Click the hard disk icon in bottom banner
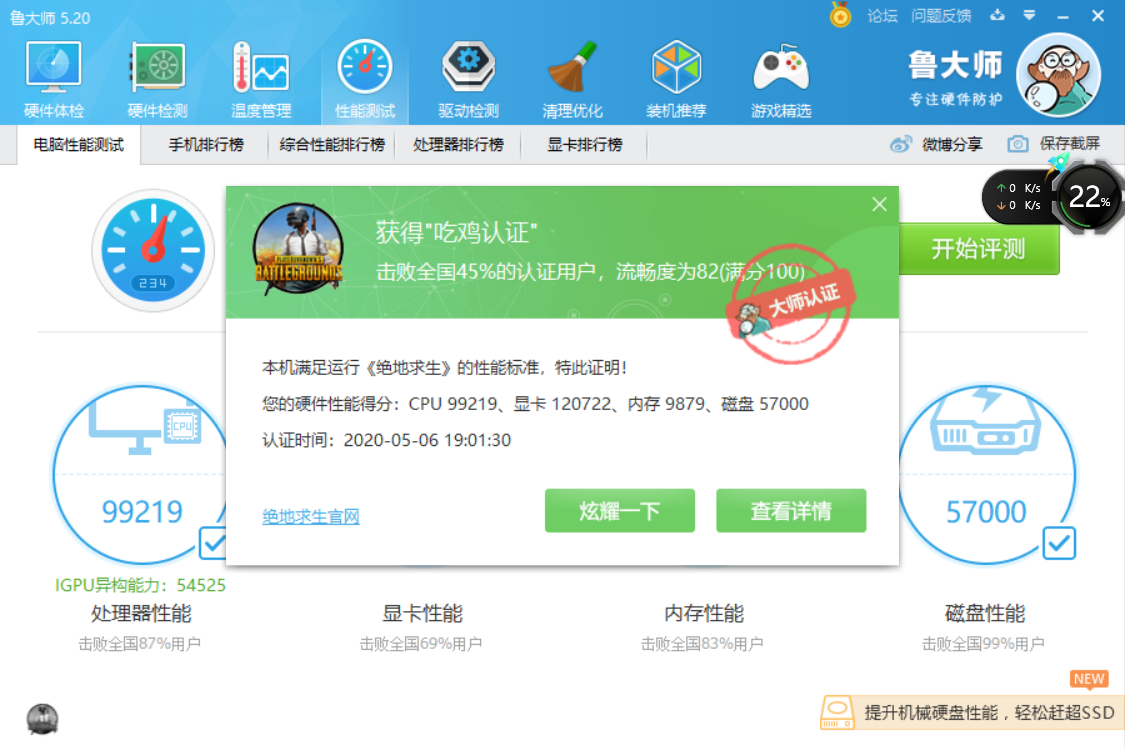 click(x=837, y=713)
